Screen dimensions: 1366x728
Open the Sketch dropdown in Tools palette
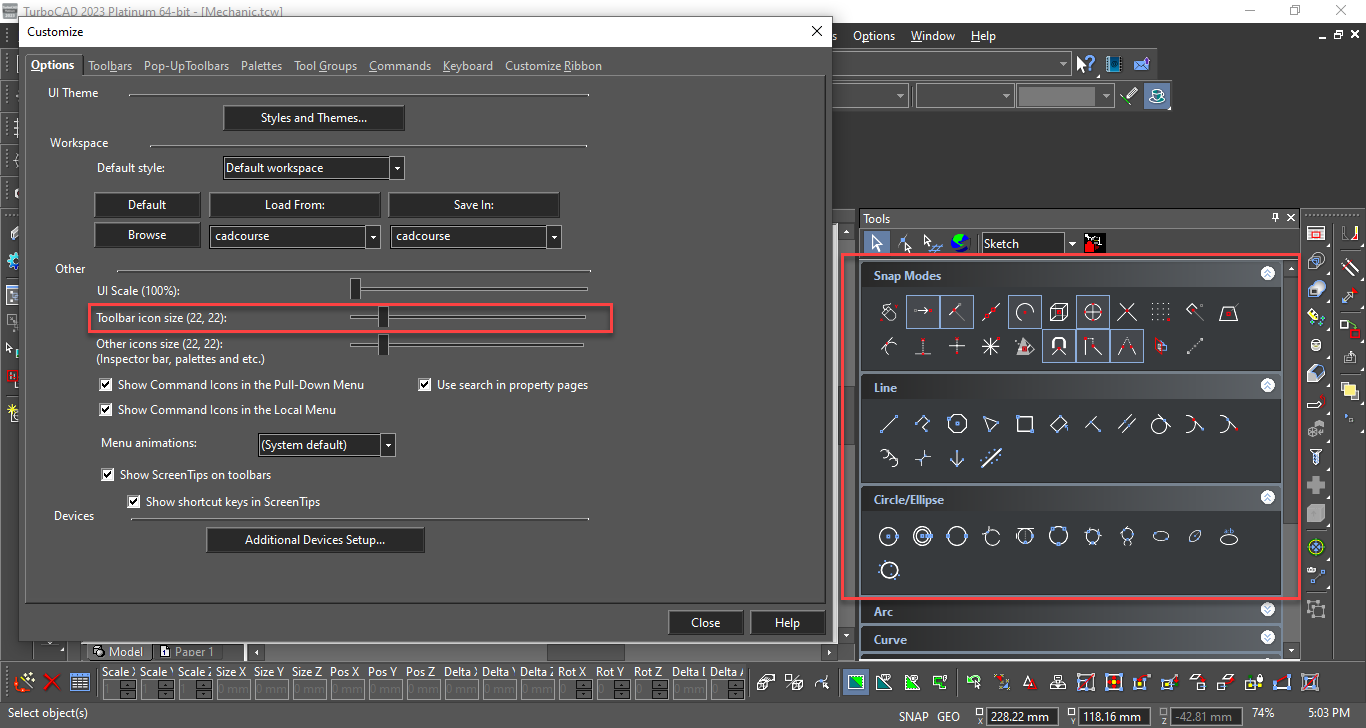click(x=1072, y=243)
